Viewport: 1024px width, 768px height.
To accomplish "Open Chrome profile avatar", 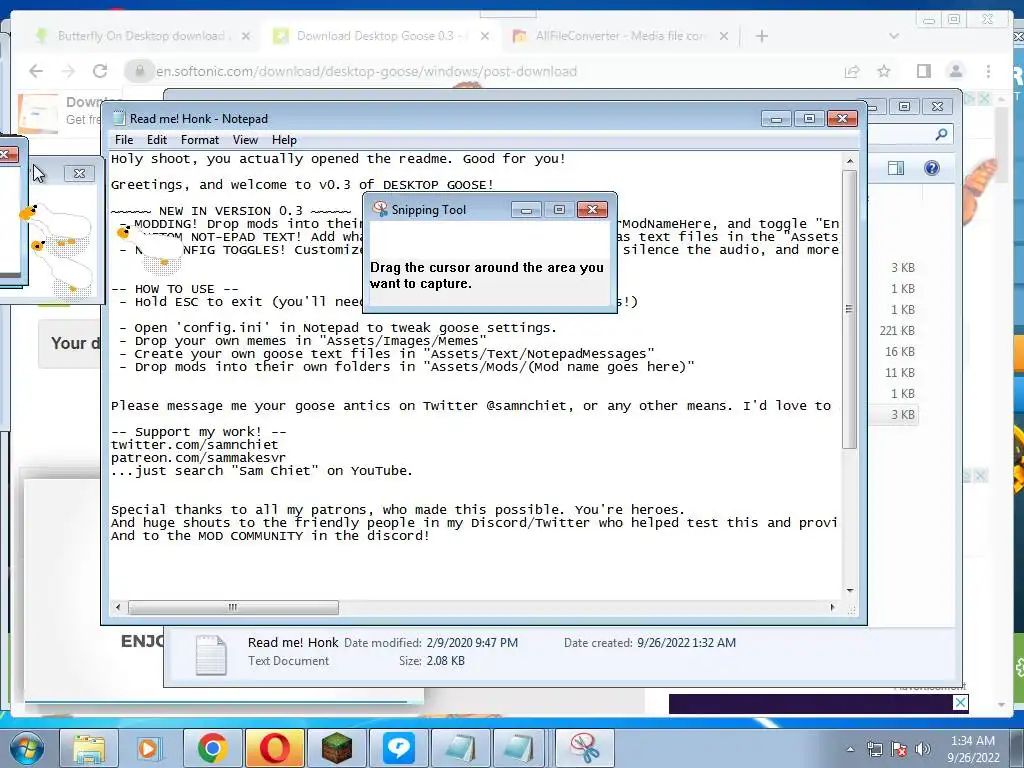I will pos(955,71).
